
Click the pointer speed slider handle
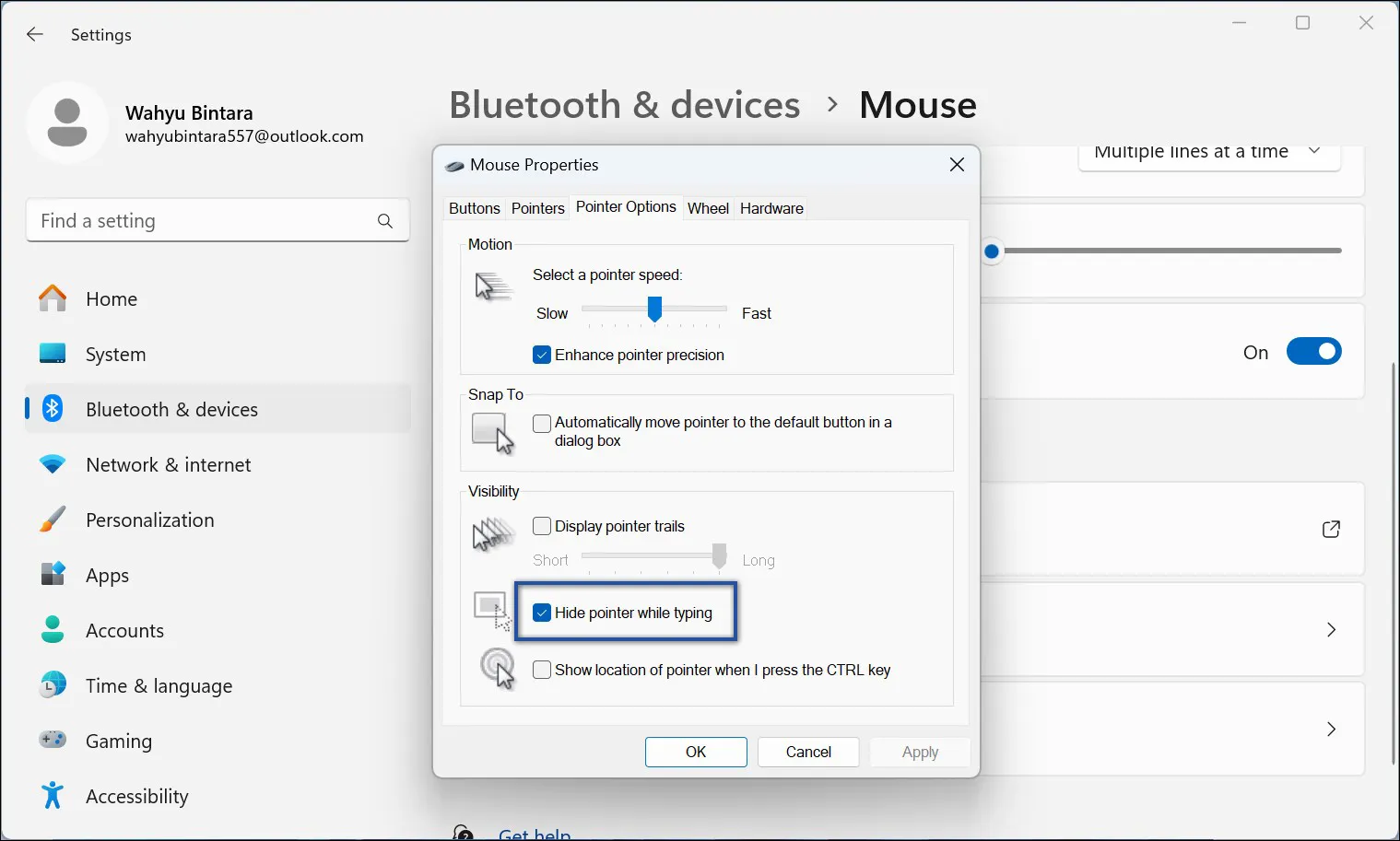pos(654,311)
